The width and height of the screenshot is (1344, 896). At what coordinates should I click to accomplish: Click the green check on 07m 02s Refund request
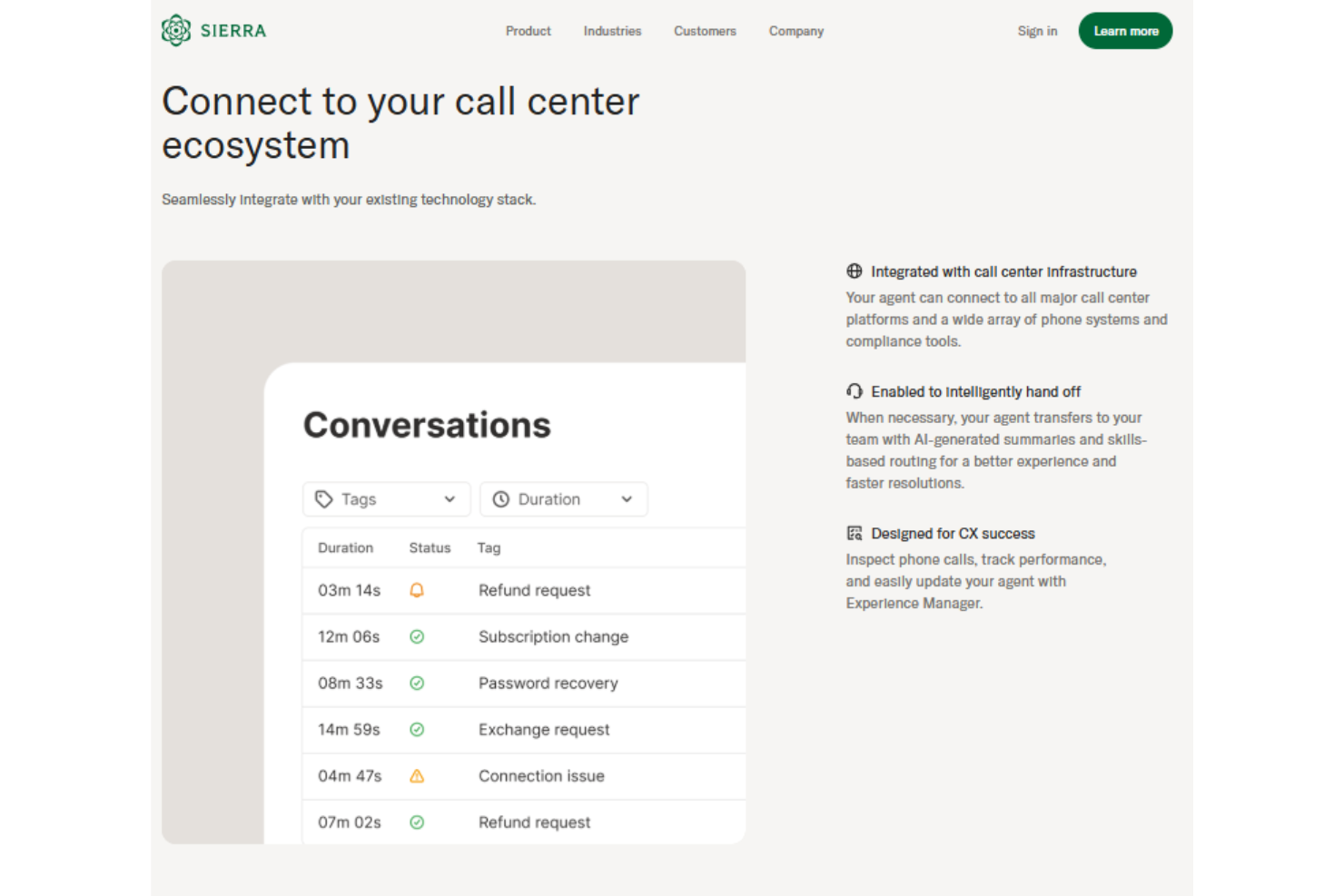coord(417,822)
